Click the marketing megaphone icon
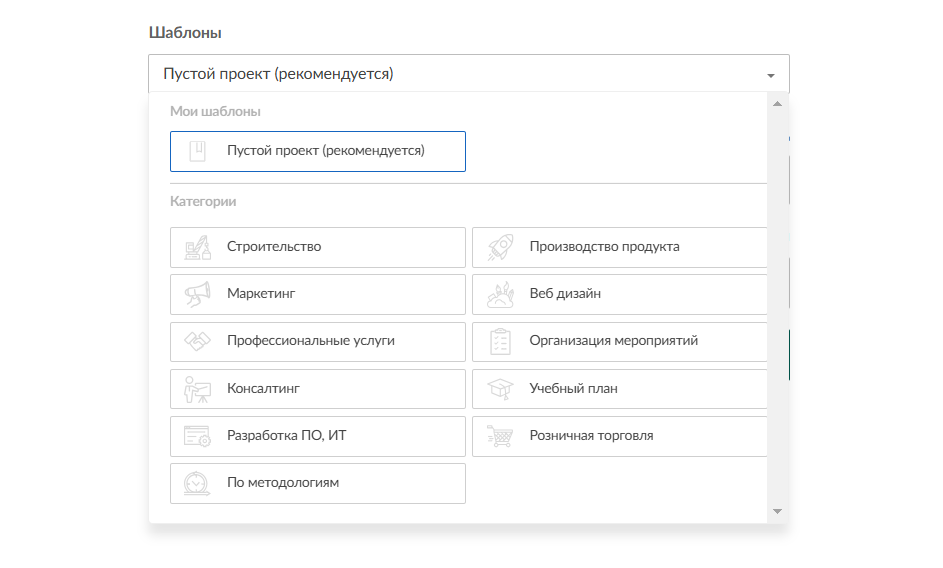 pos(197,294)
